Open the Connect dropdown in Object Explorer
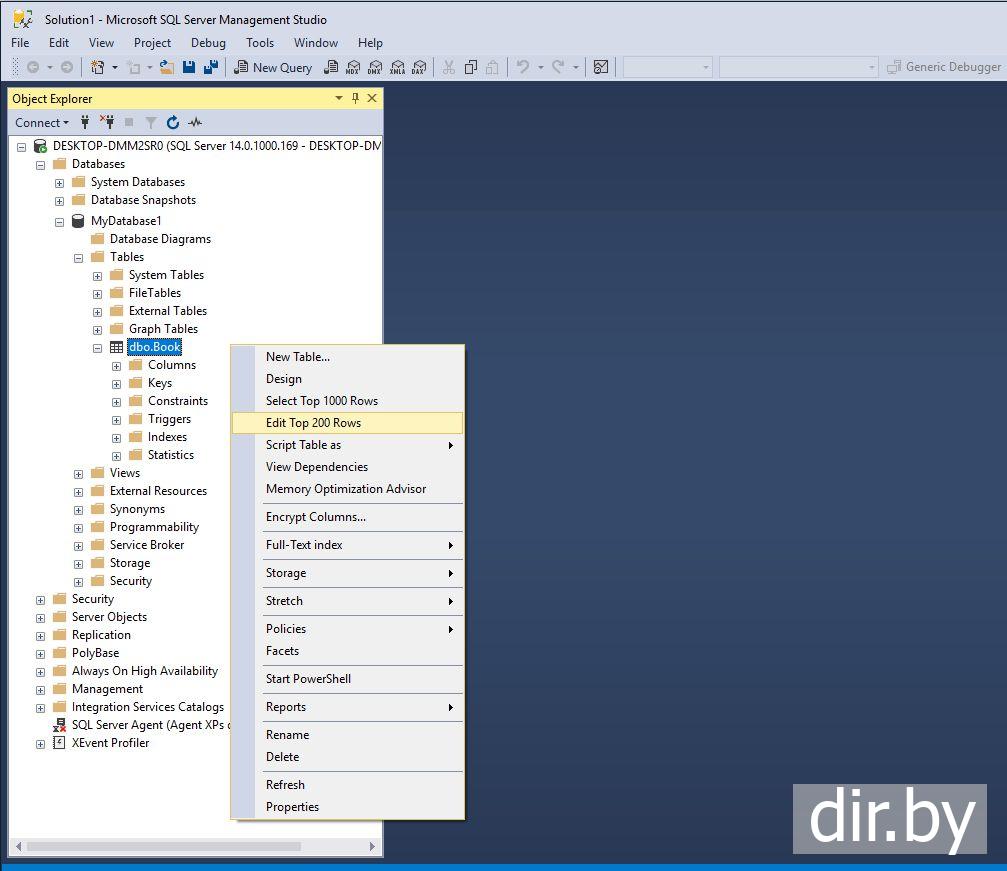The image size is (1007, 871). tap(41, 123)
